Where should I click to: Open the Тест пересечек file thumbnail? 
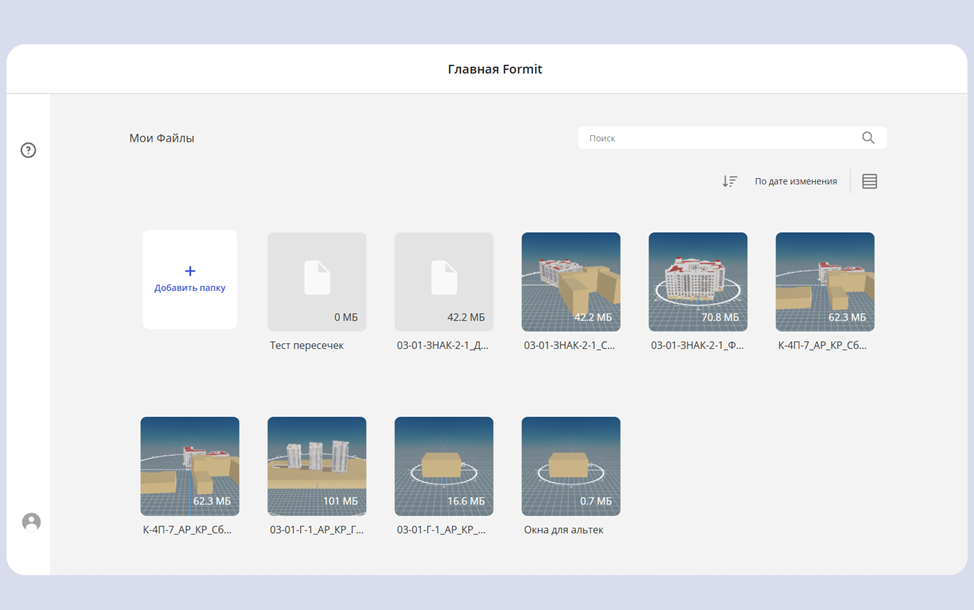(317, 282)
